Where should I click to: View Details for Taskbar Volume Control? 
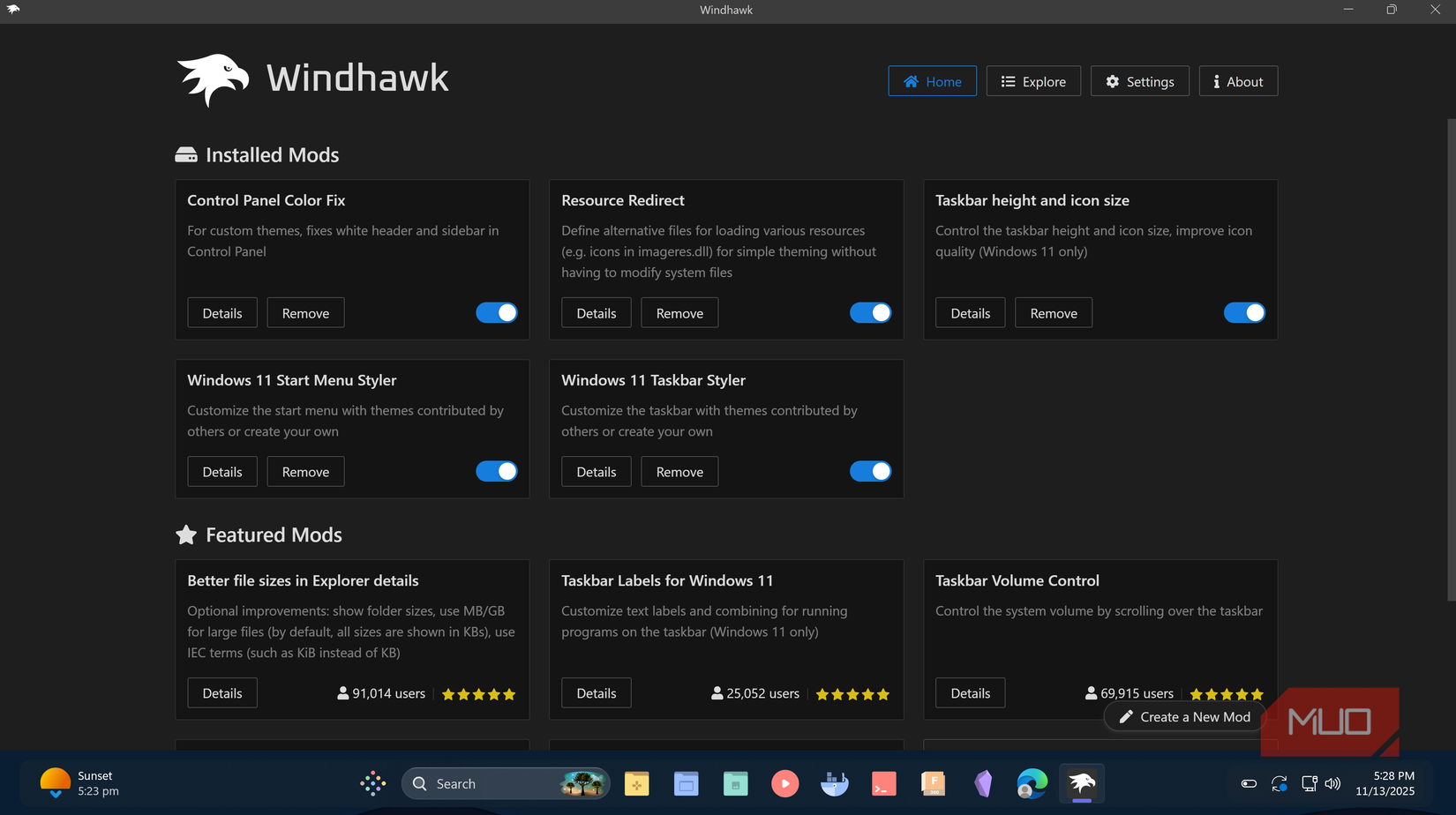[x=970, y=692]
